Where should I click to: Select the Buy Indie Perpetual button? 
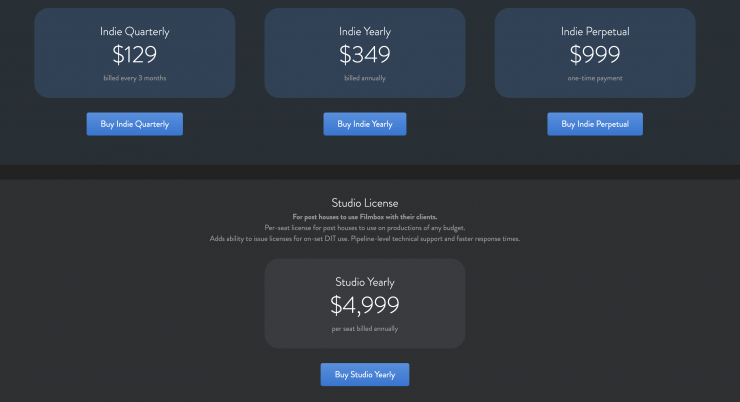(595, 124)
